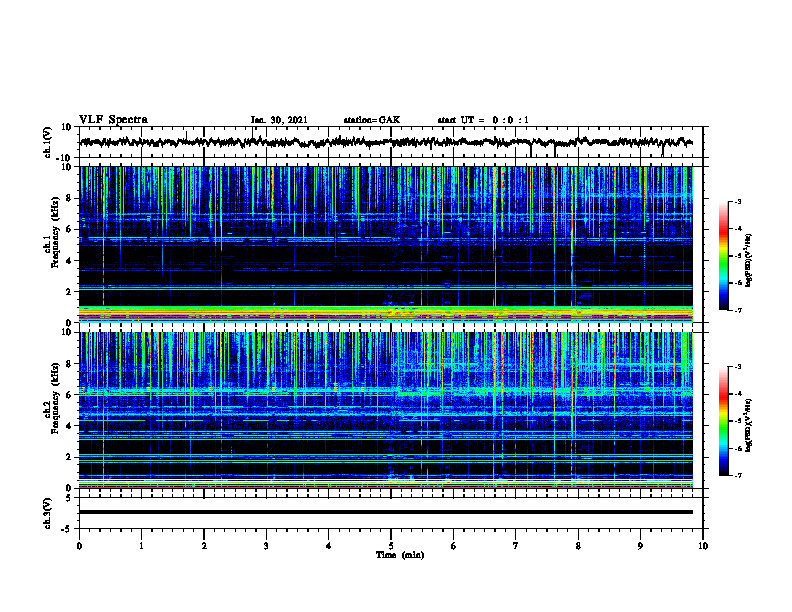Image resolution: width=792 pixels, height=612 pixels.
Task: Click inside the ch.1 spectrogram panel
Action: (386, 244)
